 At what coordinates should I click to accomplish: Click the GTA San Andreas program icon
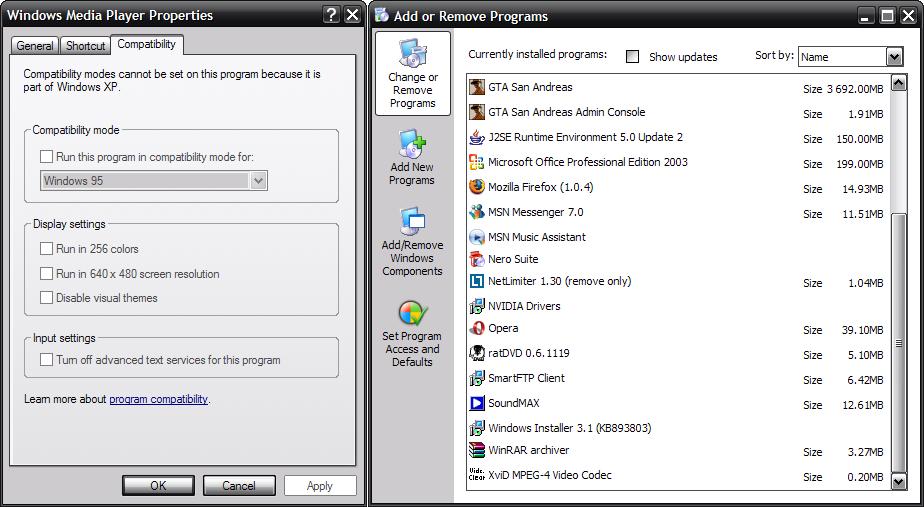click(x=477, y=87)
